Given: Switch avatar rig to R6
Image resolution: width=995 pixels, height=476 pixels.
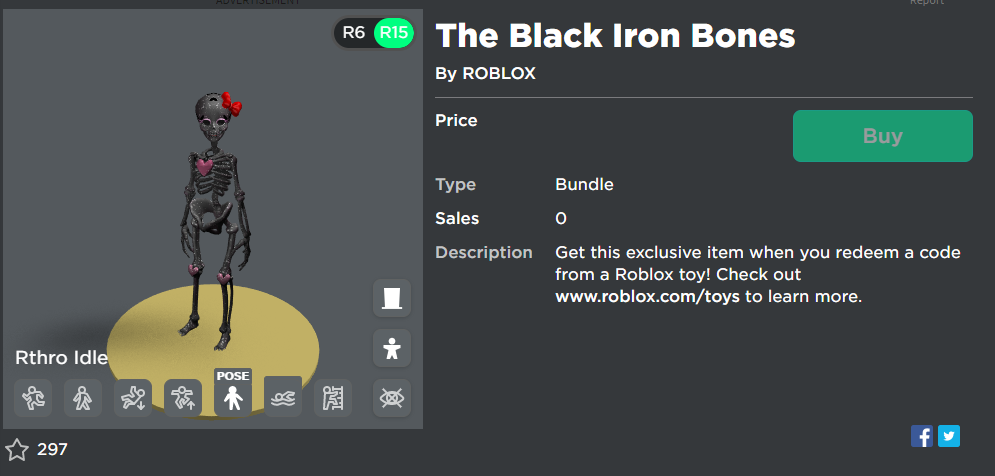Looking at the screenshot, I should (x=354, y=32).
